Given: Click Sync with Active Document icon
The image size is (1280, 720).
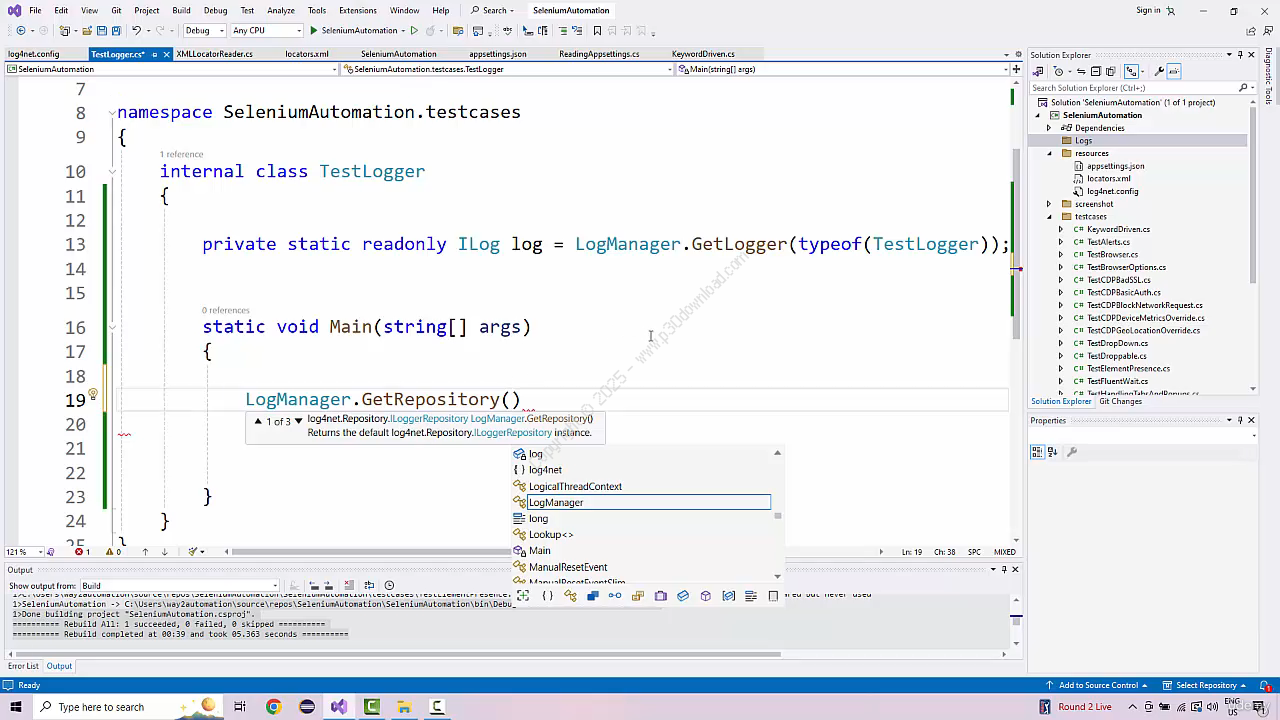Looking at the screenshot, I should coord(1081,71).
